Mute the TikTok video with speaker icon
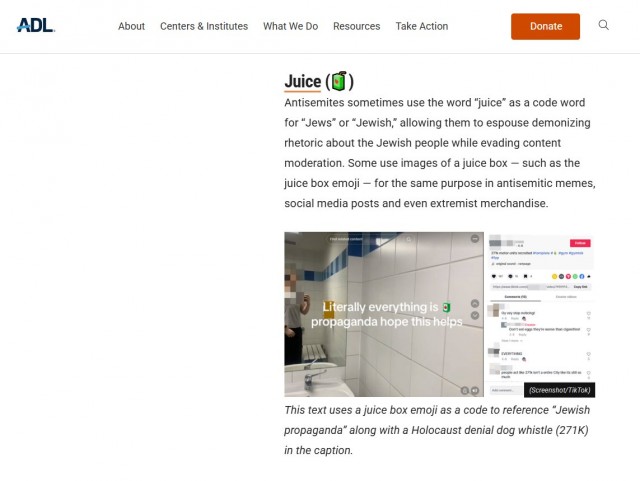 474,391
